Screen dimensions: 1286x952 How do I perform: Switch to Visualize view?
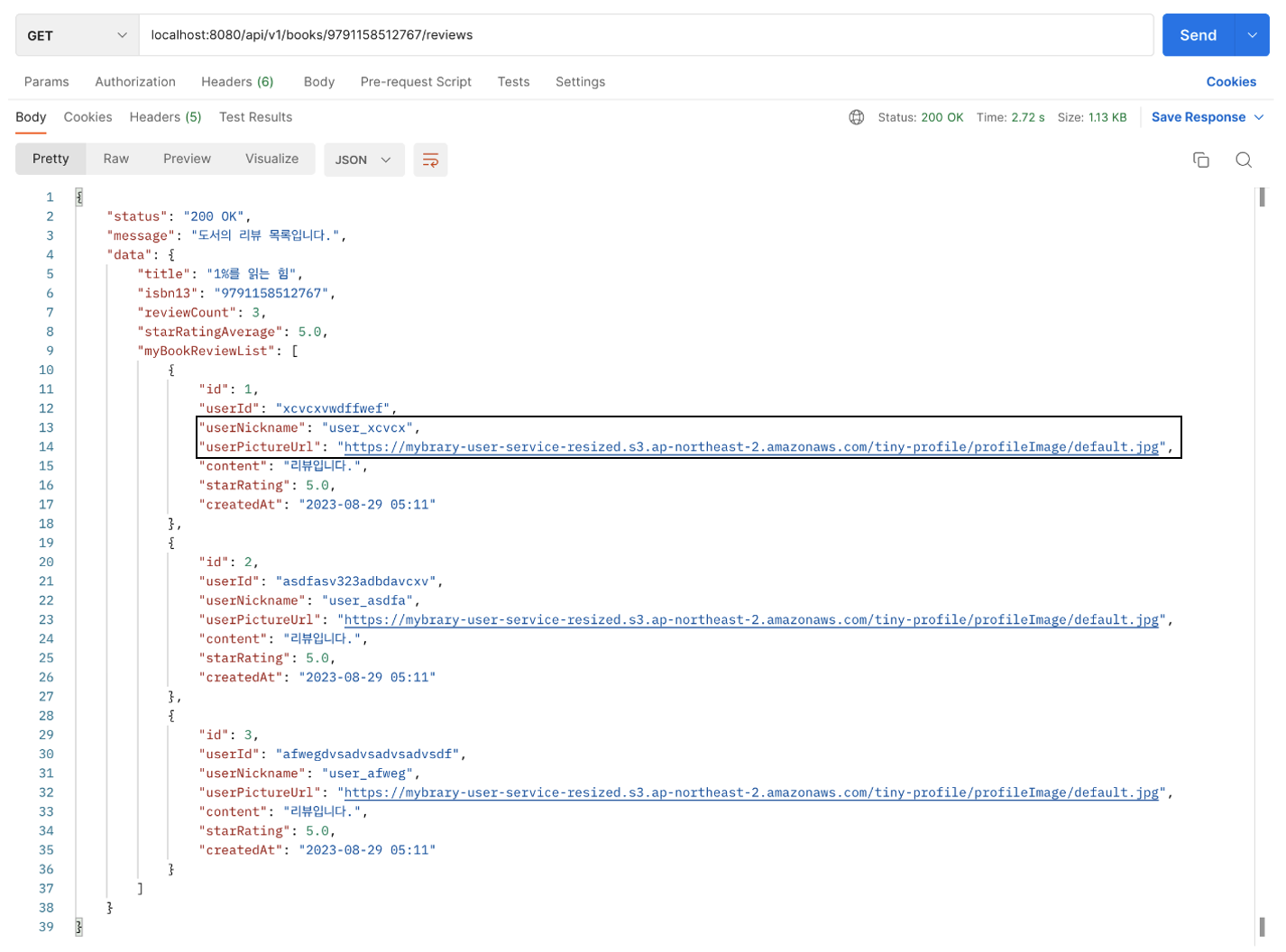[271, 159]
